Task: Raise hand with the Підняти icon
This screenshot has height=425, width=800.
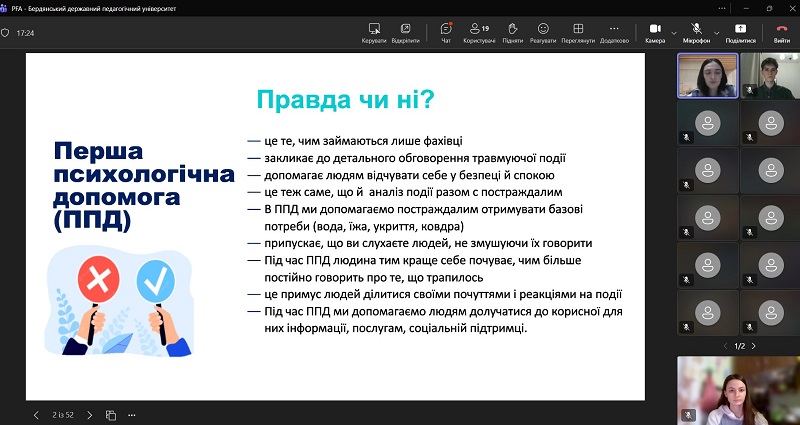Action: 512,32
